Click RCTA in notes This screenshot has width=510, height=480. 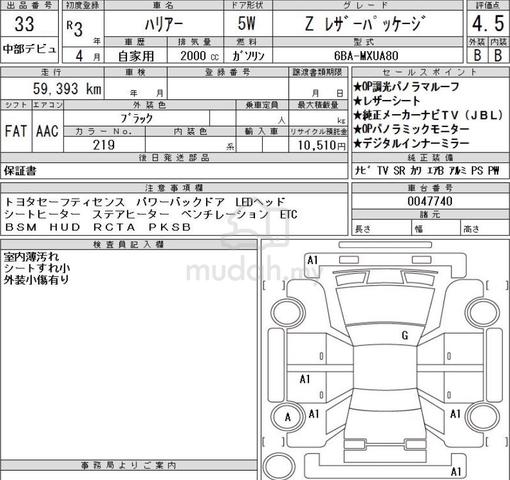(114, 227)
